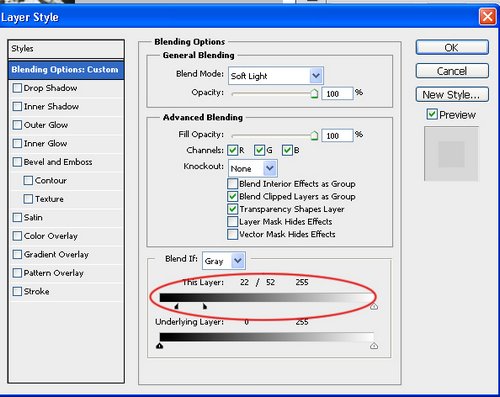The height and width of the screenshot is (397, 500).
Task: Click the Gradient Overlay style label
Action: click(56, 254)
